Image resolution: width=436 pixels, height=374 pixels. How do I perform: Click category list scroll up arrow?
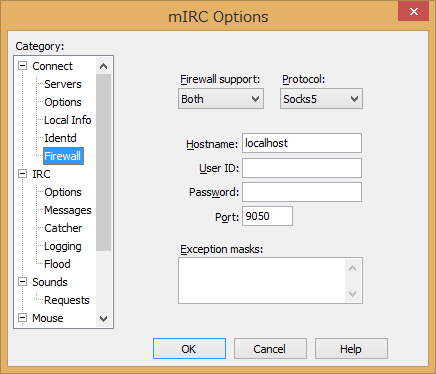pos(103,66)
